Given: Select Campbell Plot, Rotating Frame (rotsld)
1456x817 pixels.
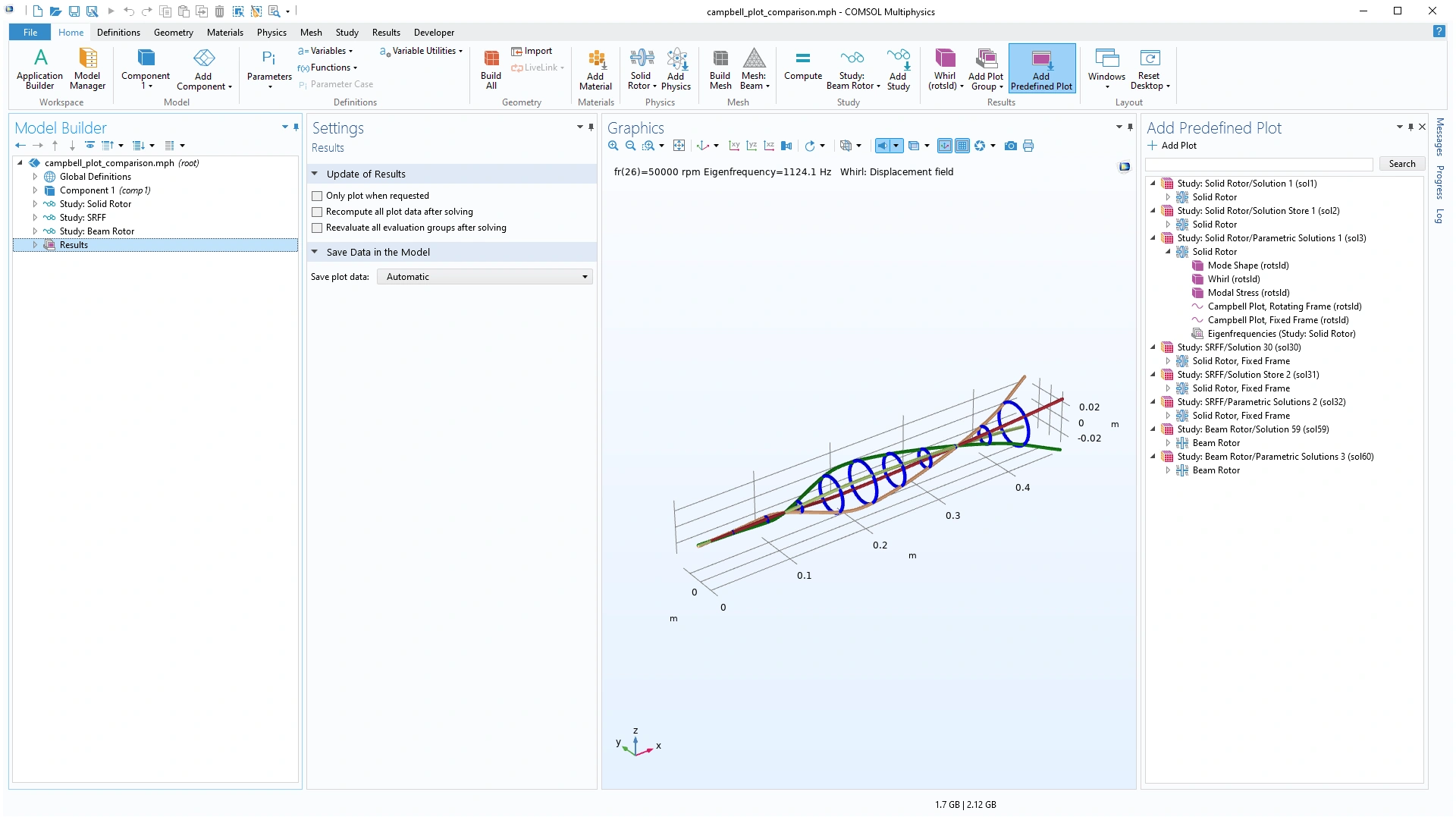Looking at the screenshot, I should coord(1284,306).
